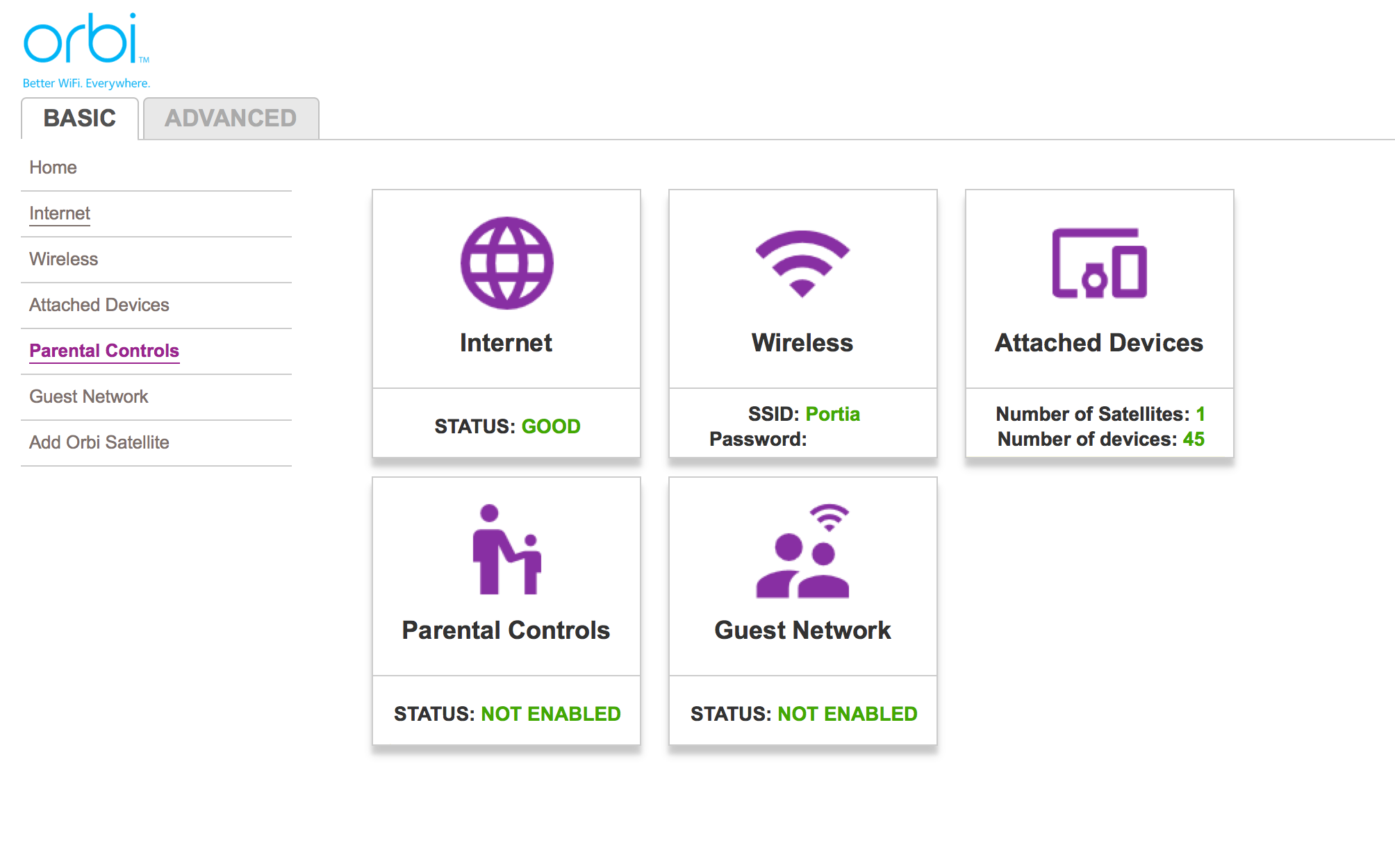Select Guest Network in the sidebar
Image resolution: width=1395 pixels, height=868 pixels.
click(88, 397)
